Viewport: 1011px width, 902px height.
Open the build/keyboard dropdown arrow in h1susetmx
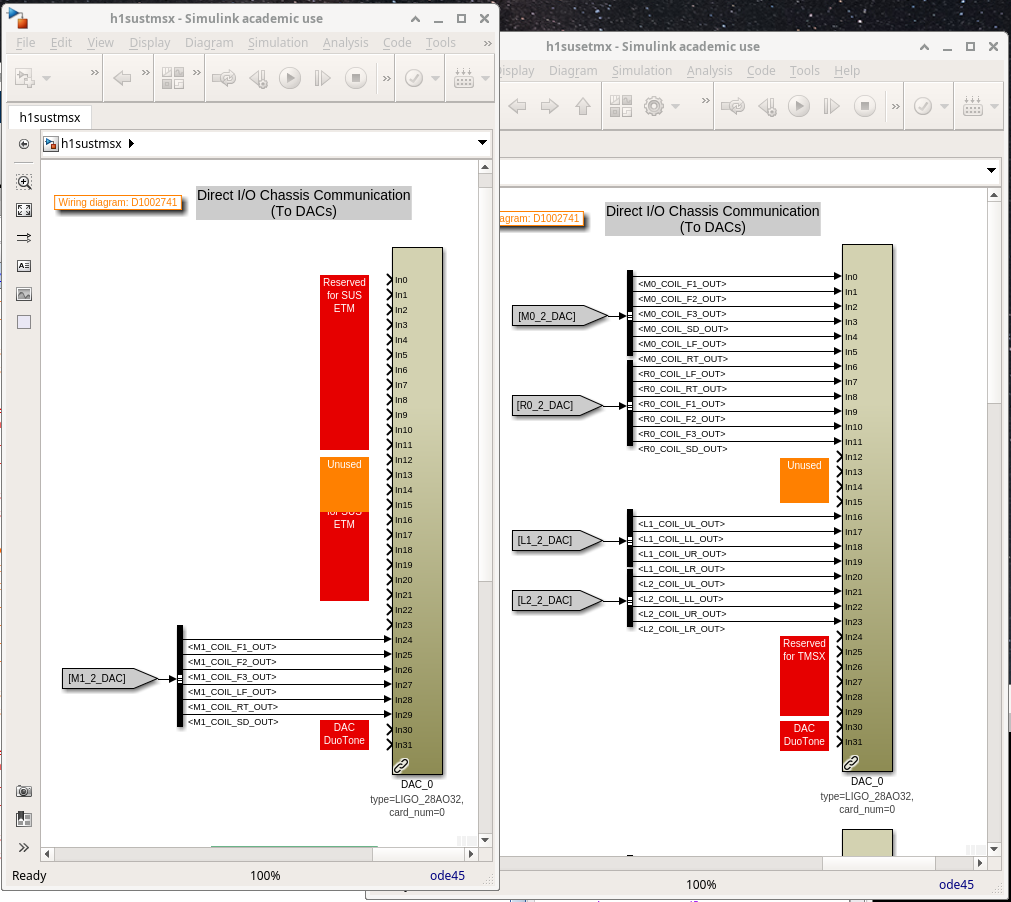click(994, 106)
